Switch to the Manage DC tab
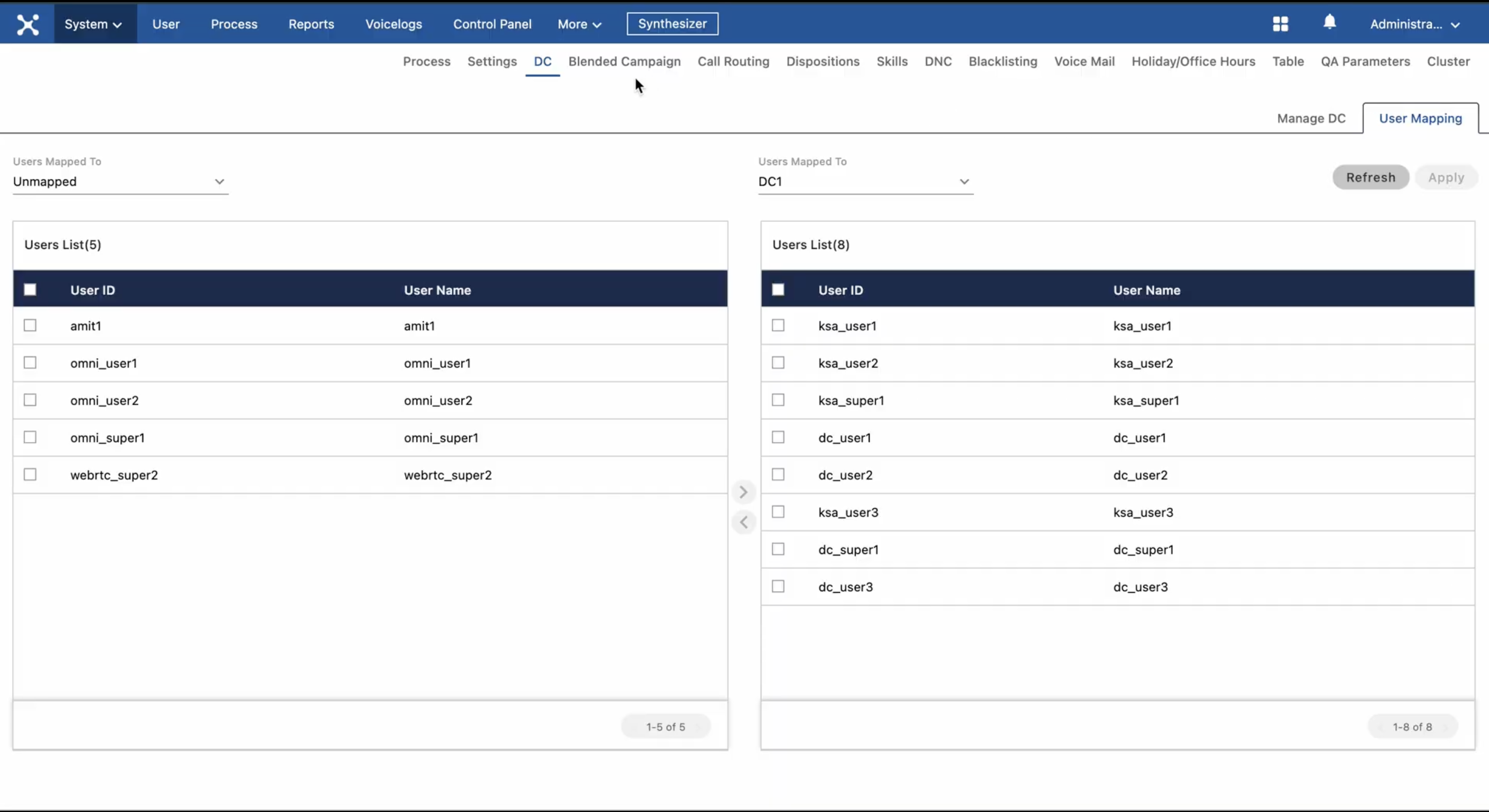This screenshot has width=1489, height=812. pos(1311,118)
